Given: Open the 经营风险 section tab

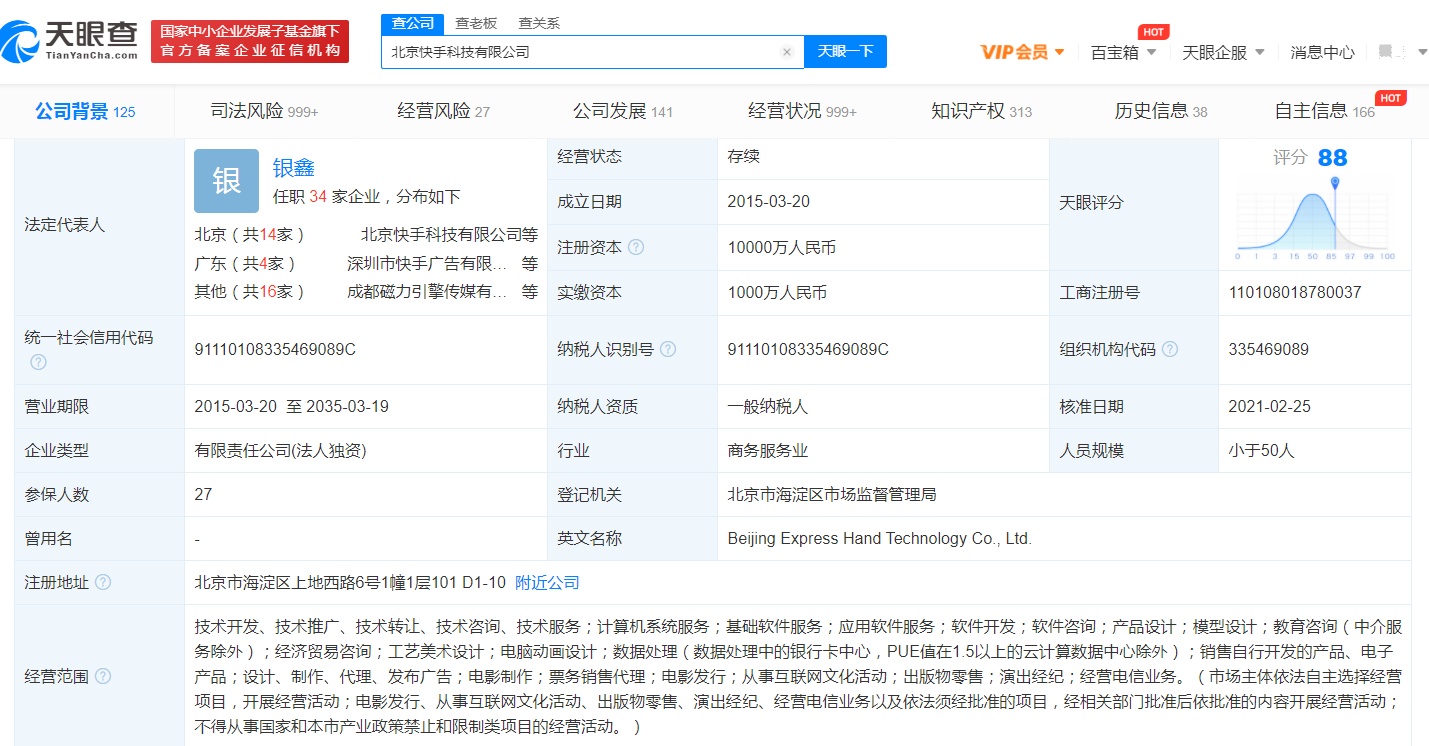Looking at the screenshot, I should [x=443, y=111].
